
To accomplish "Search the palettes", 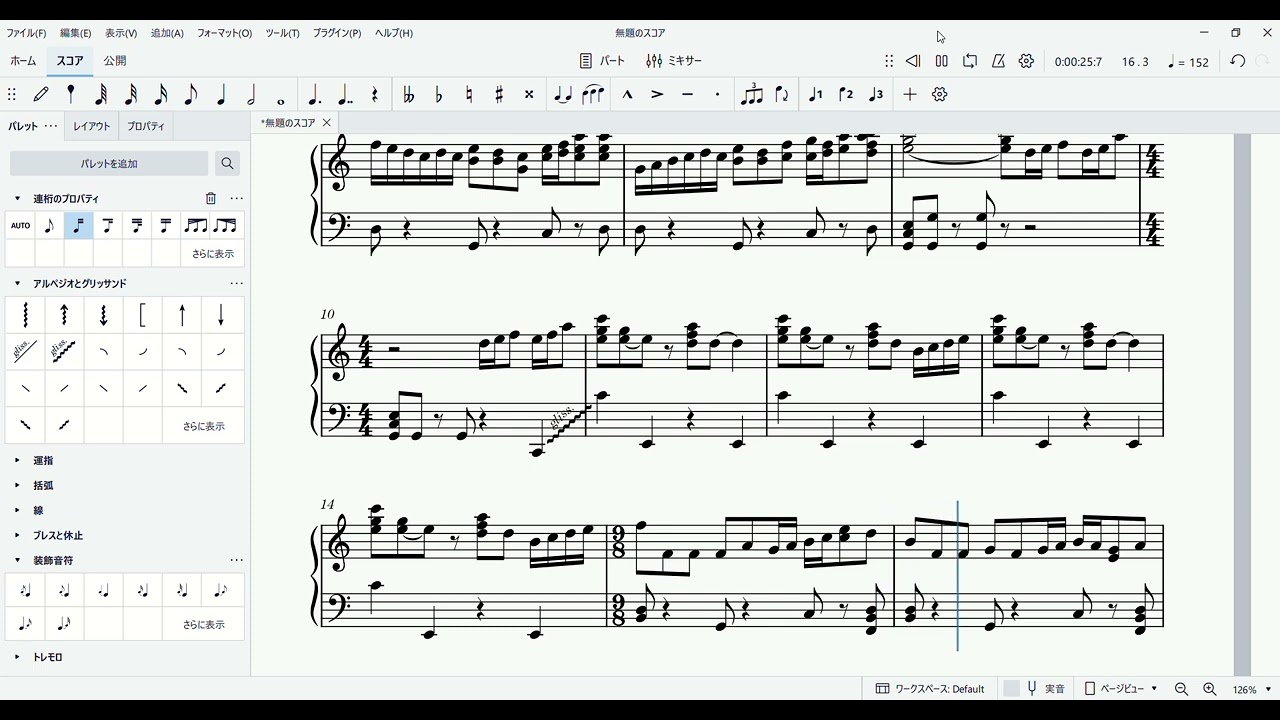I will [x=227, y=163].
